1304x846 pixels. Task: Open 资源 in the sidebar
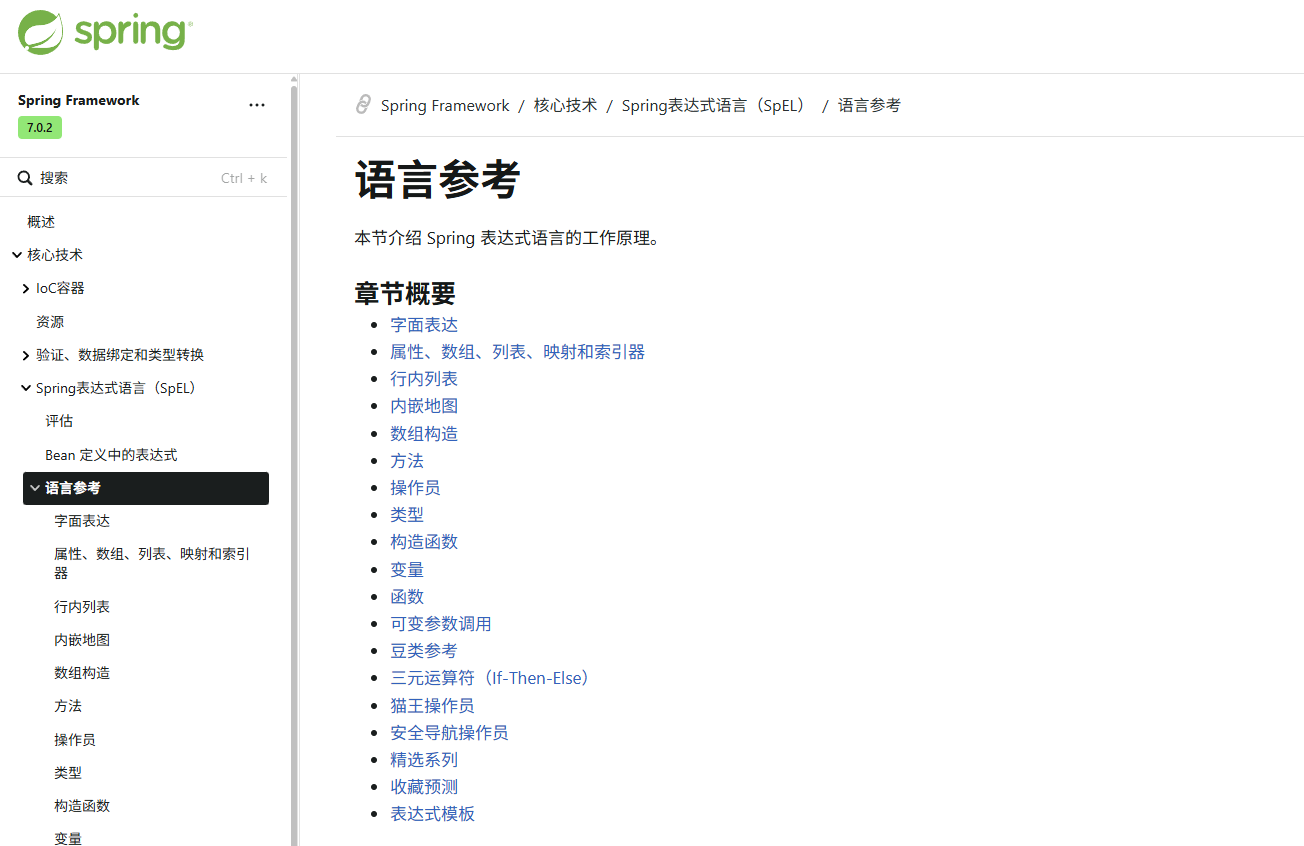point(50,322)
